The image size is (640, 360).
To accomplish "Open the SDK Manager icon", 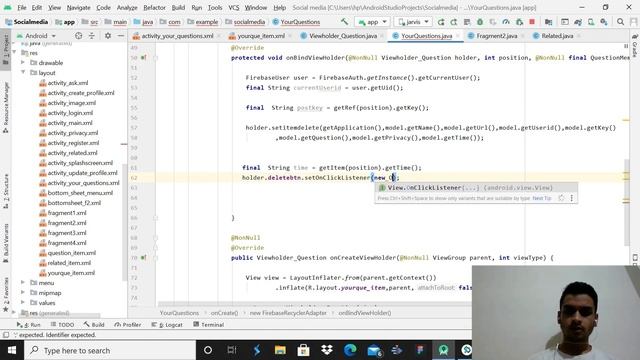I will tap(604, 22).
